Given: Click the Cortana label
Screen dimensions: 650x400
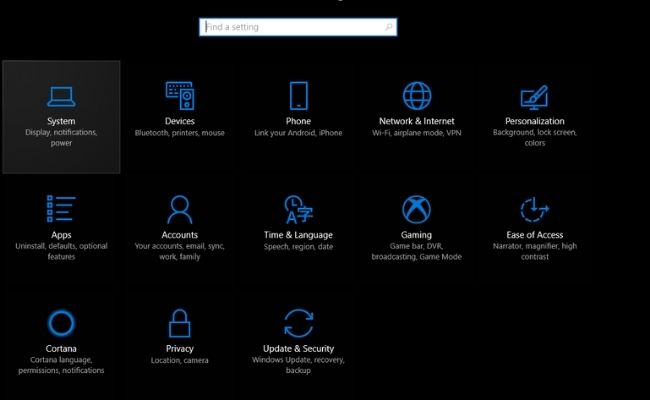Looking at the screenshot, I should [x=61, y=349].
